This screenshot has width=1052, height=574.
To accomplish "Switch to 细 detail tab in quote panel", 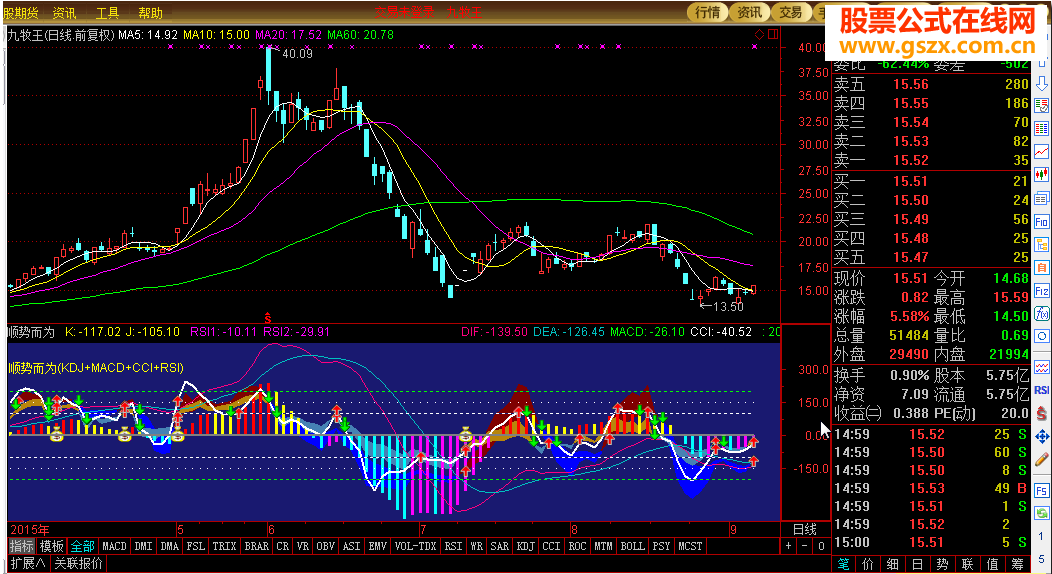I will tap(894, 564).
